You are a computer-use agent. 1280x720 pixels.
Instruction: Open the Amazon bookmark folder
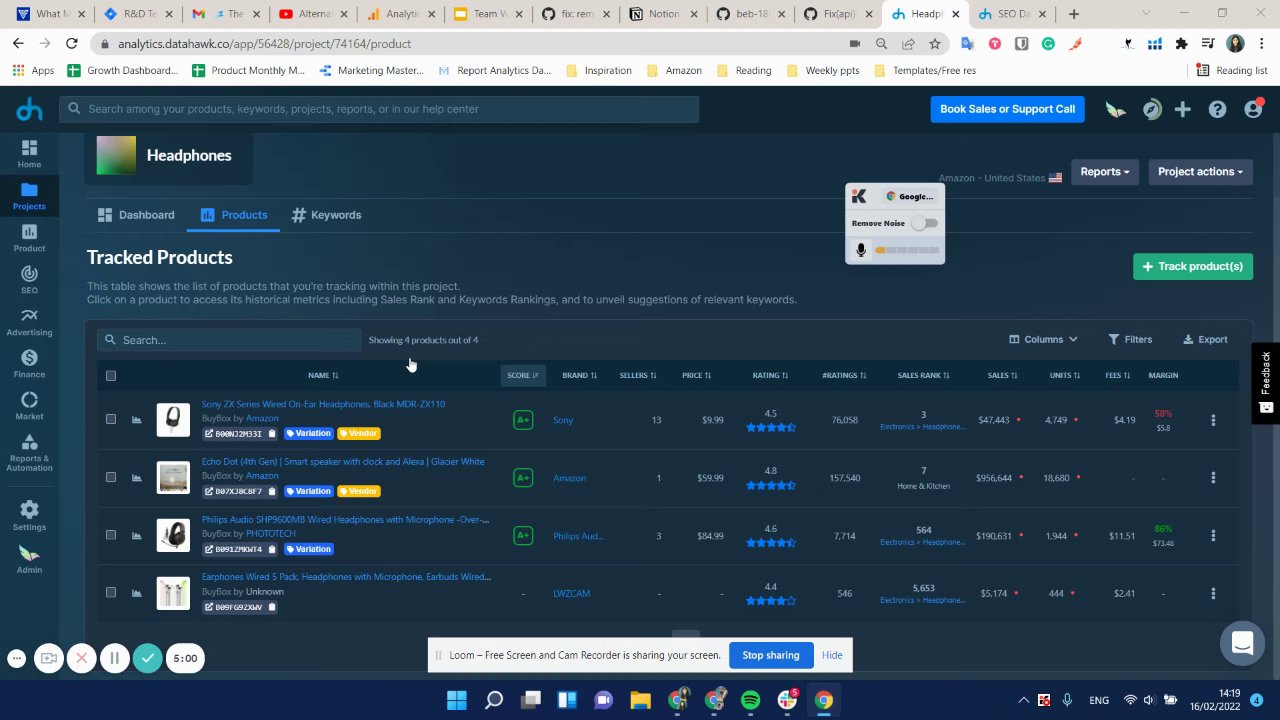pyautogui.click(x=675, y=71)
